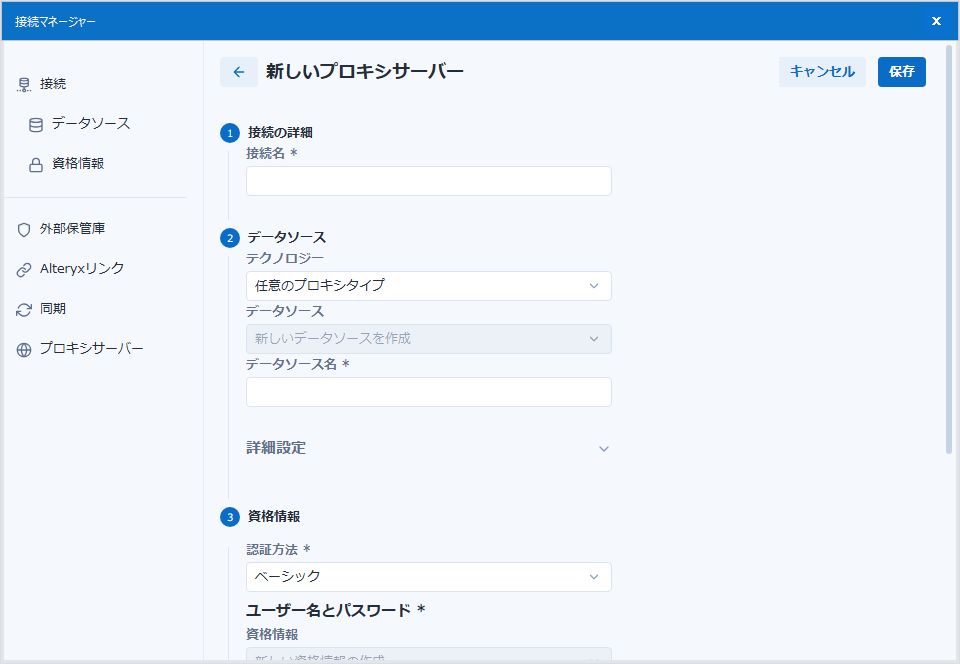960x664 pixels.
Task: Open the 認証方法 ベーシック dropdown
Action: click(x=429, y=576)
